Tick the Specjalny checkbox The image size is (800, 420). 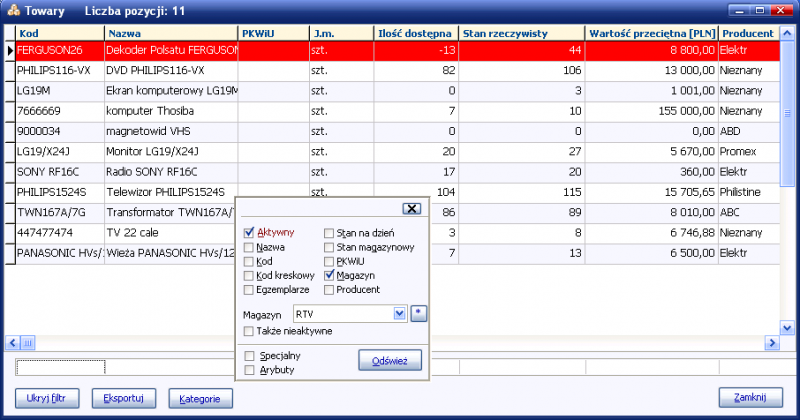pos(249,356)
